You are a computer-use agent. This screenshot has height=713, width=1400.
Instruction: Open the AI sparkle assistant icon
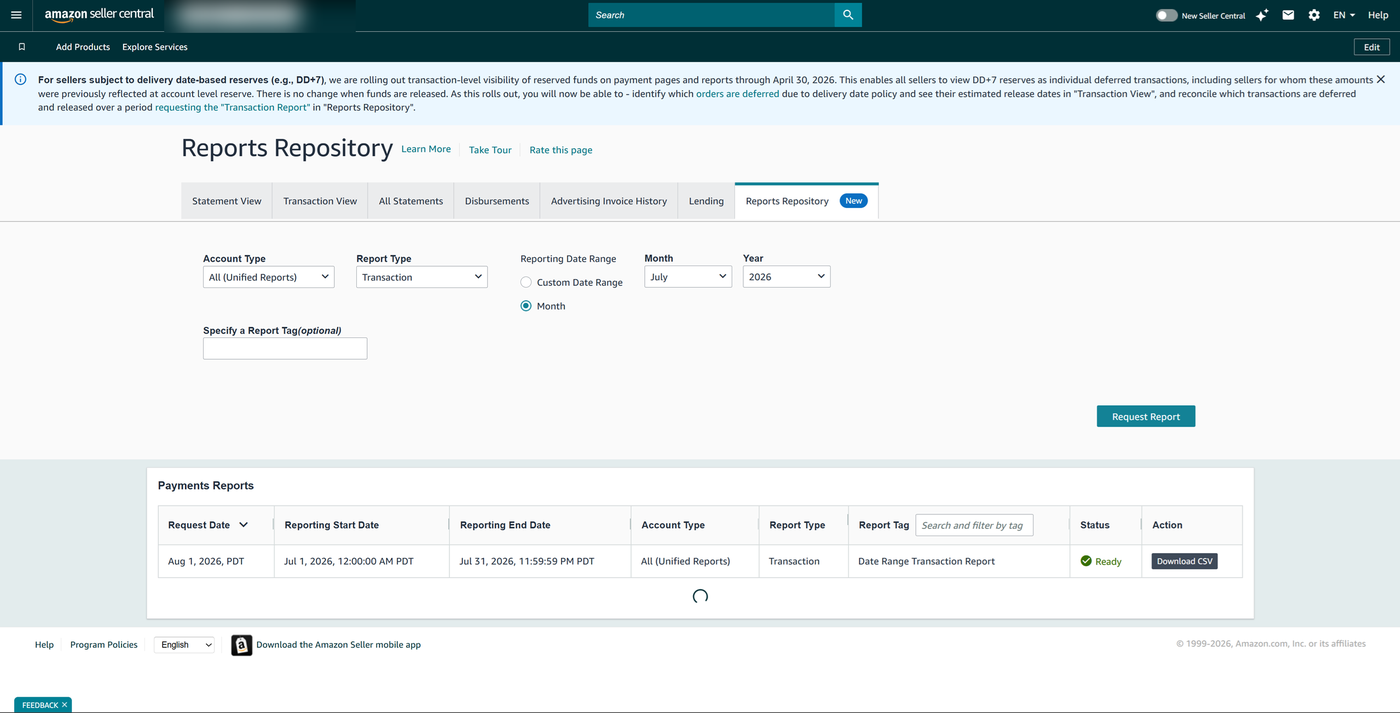[x=1262, y=15]
